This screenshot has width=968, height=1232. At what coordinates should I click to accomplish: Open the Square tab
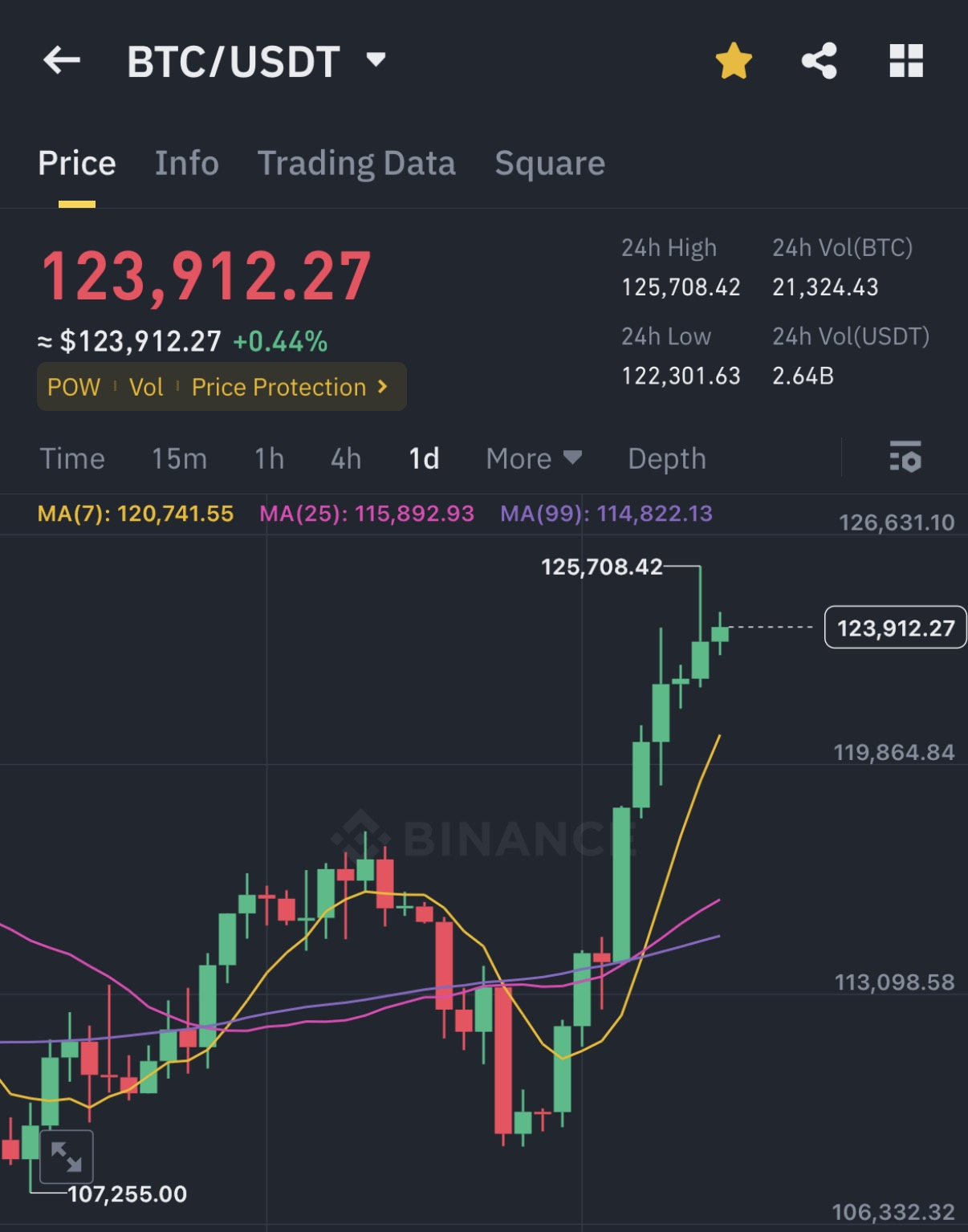(x=550, y=164)
